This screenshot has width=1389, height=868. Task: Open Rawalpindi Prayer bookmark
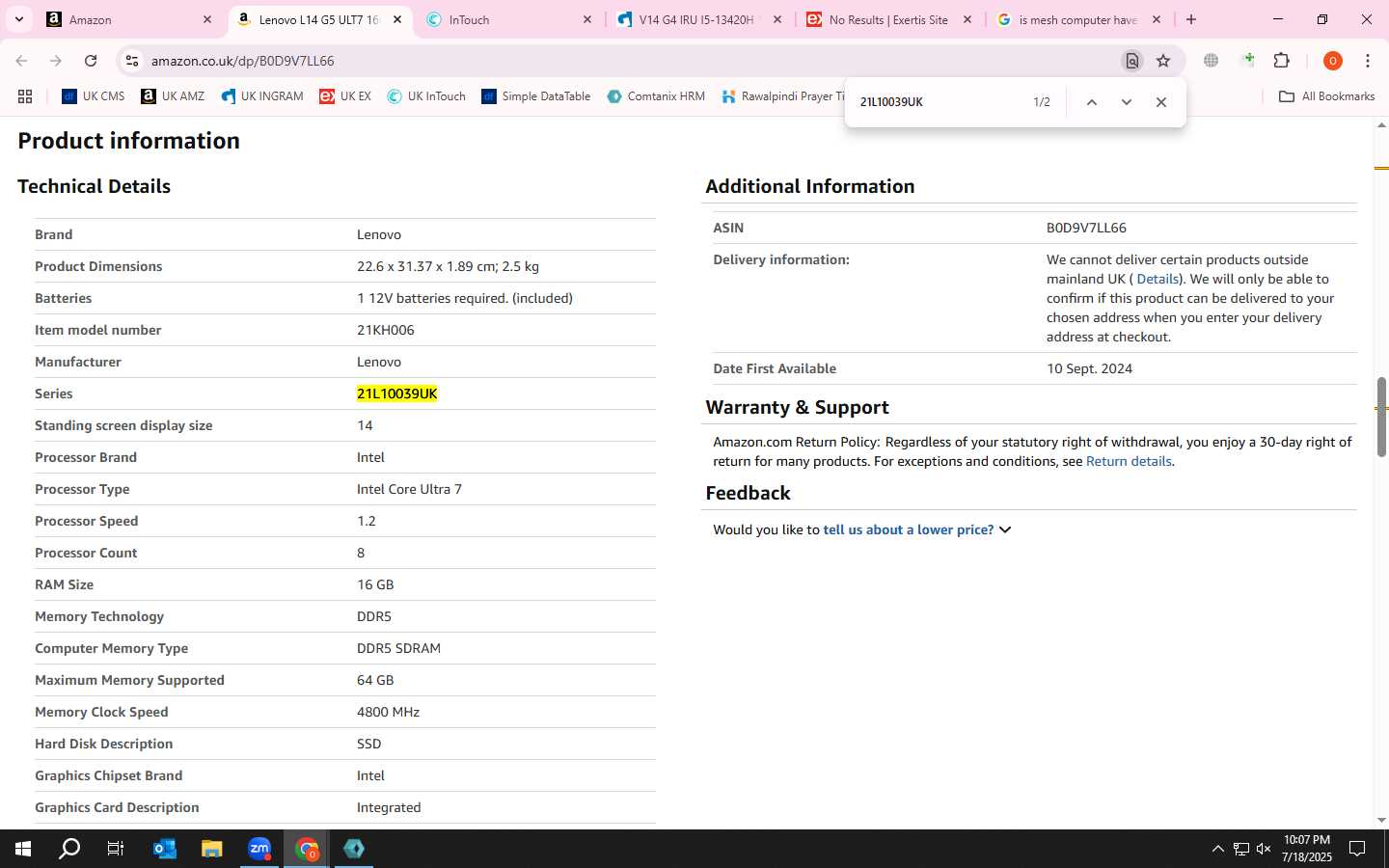(x=782, y=96)
